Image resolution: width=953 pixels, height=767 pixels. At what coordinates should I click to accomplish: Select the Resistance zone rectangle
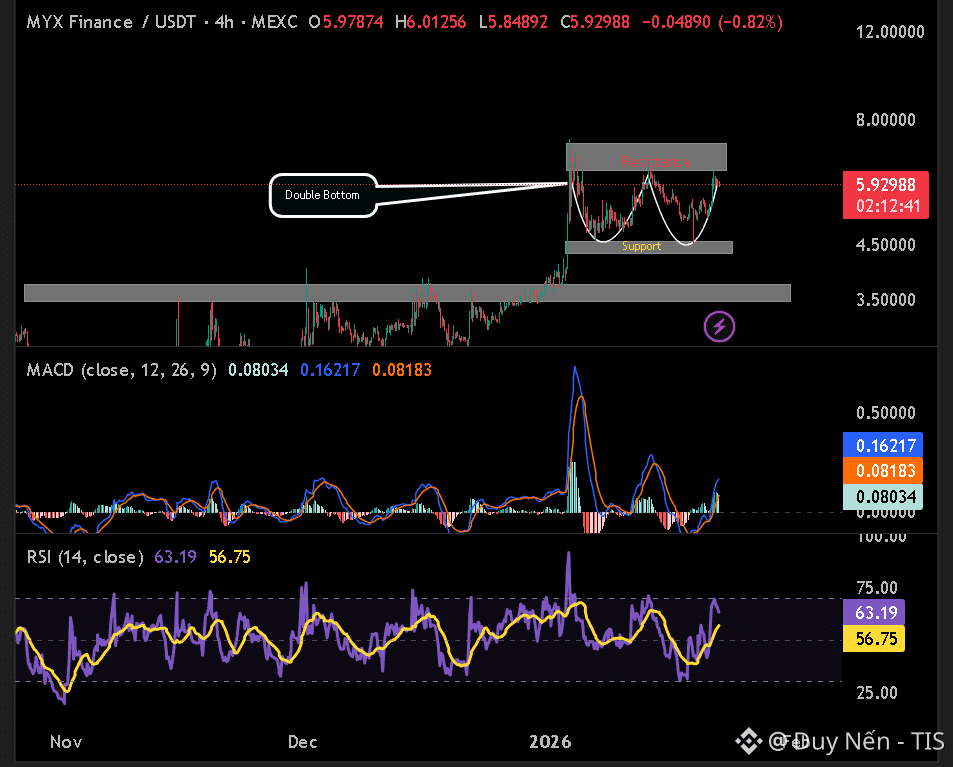tap(646, 157)
